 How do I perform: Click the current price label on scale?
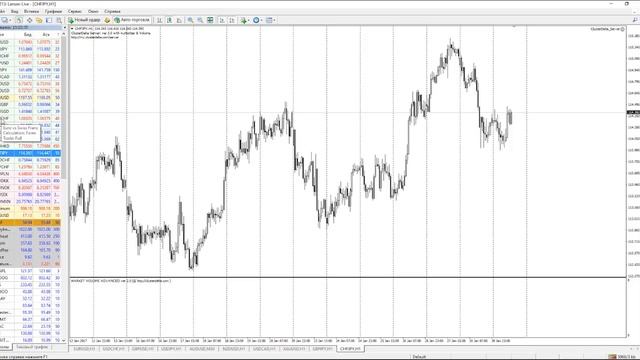click(633, 112)
